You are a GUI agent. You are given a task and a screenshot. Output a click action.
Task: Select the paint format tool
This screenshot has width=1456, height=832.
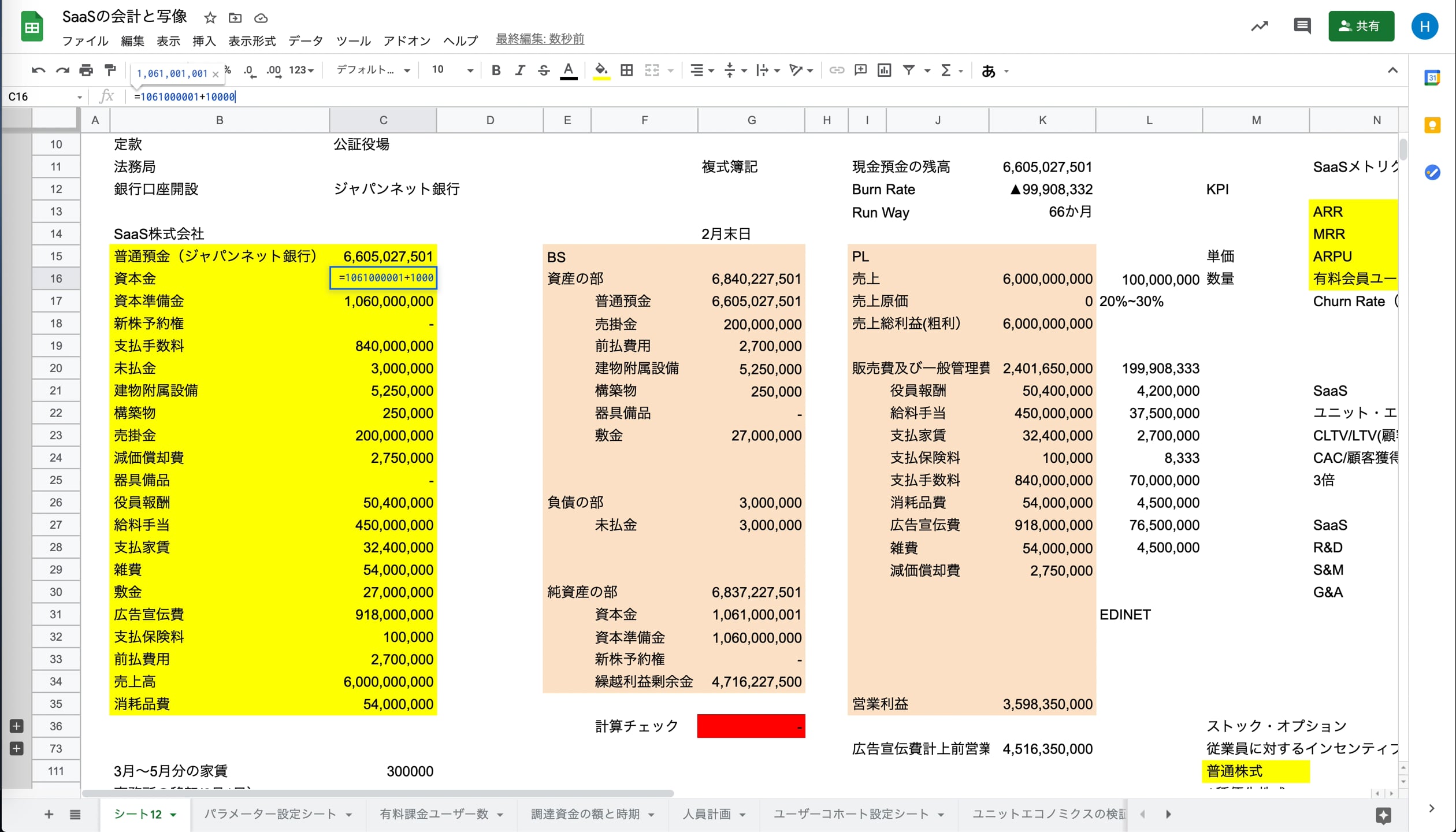tap(110, 70)
